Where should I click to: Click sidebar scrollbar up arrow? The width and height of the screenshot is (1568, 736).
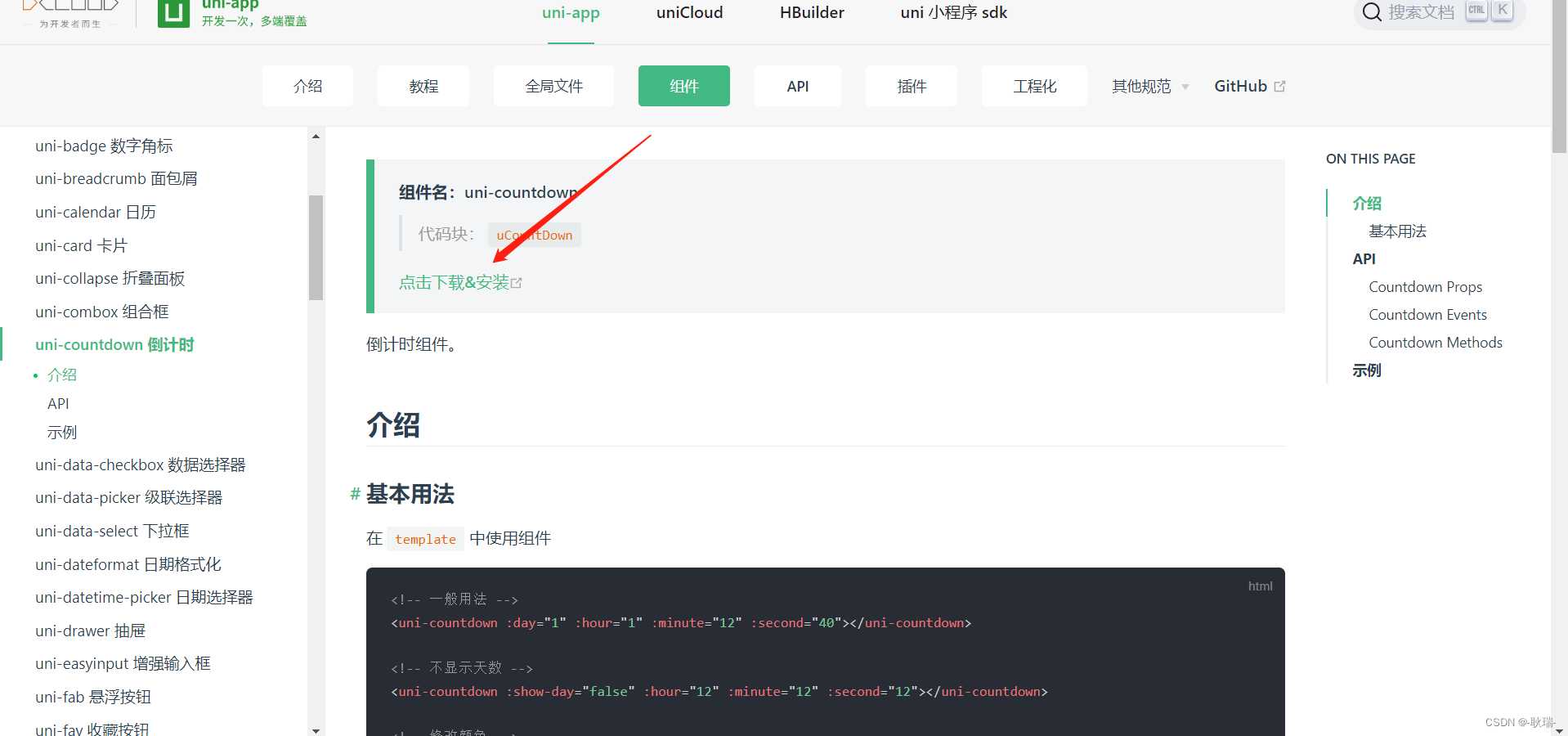316,137
